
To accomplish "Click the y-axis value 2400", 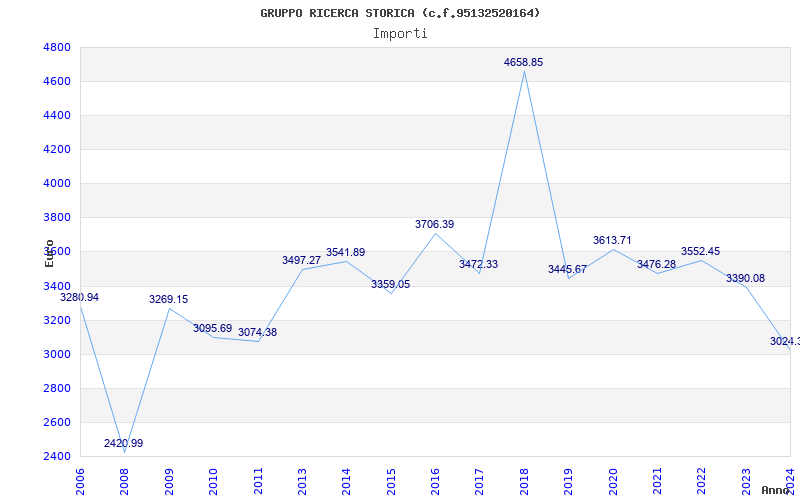I will pos(55,456).
